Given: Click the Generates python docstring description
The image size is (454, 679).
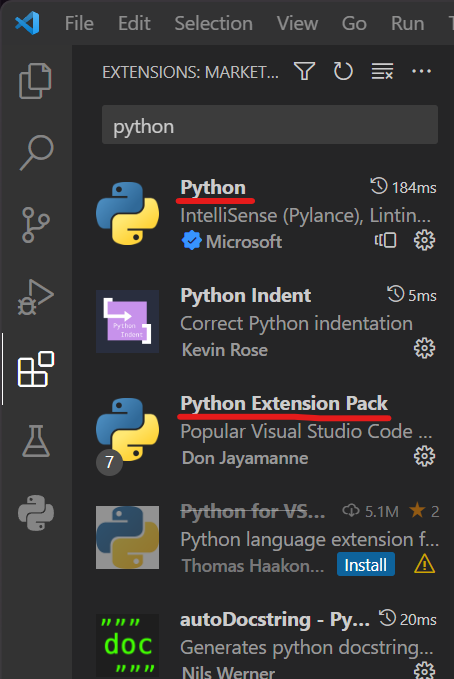Looking at the screenshot, I should [307, 647].
